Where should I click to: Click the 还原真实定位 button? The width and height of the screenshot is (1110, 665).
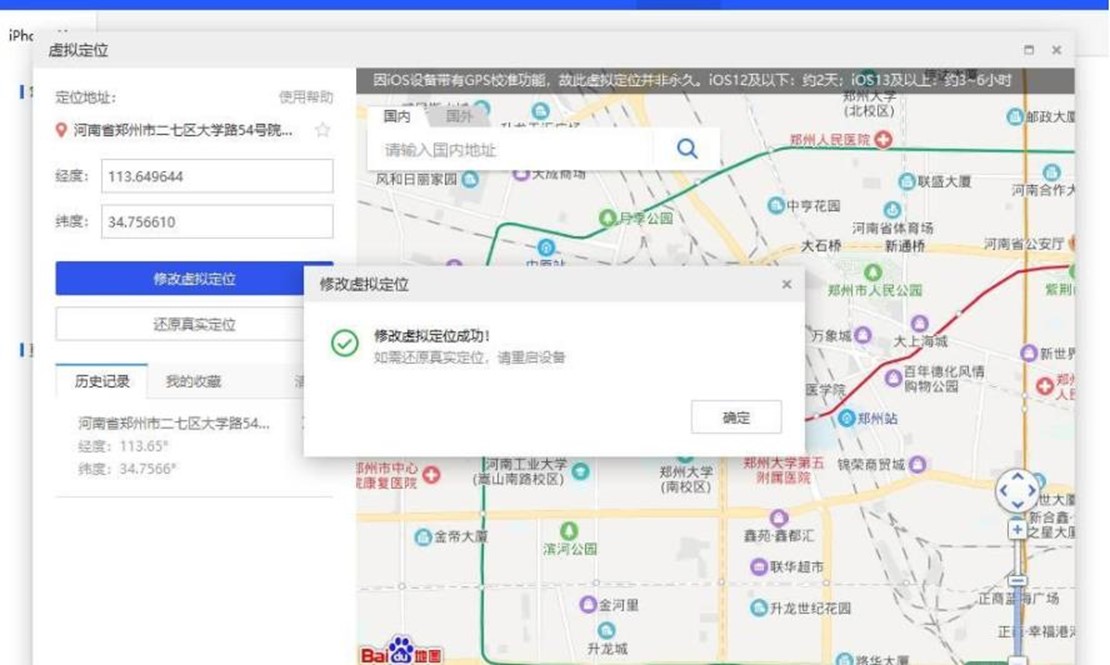(x=194, y=324)
